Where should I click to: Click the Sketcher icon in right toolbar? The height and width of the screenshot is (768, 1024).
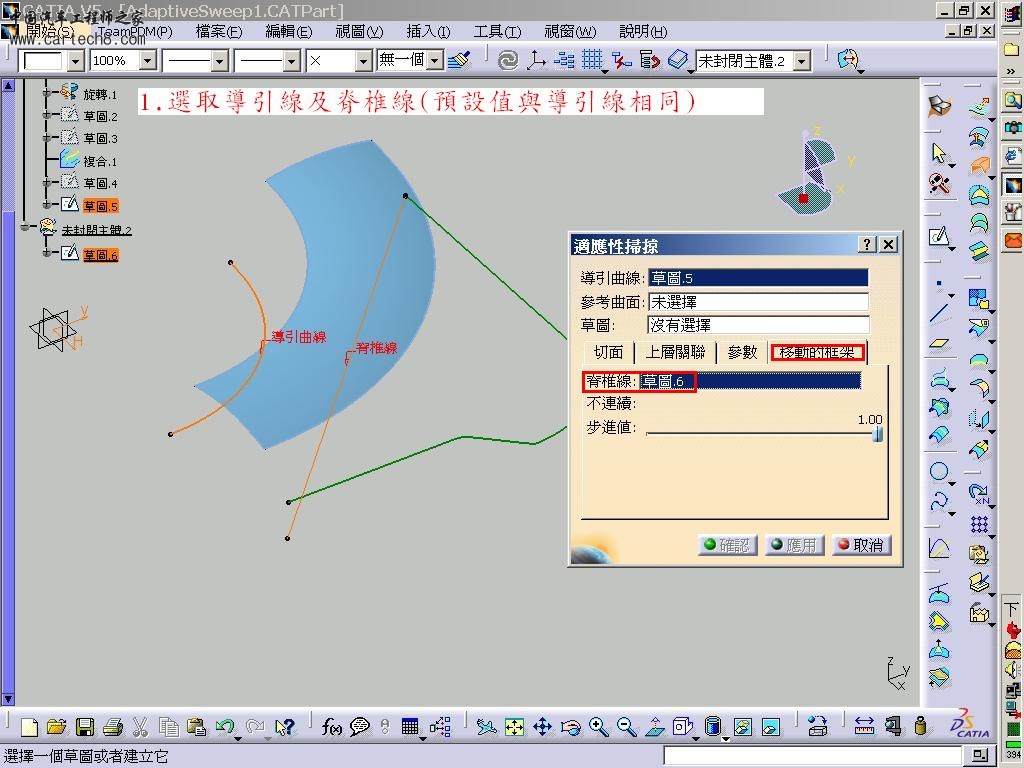[x=939, y=236]
